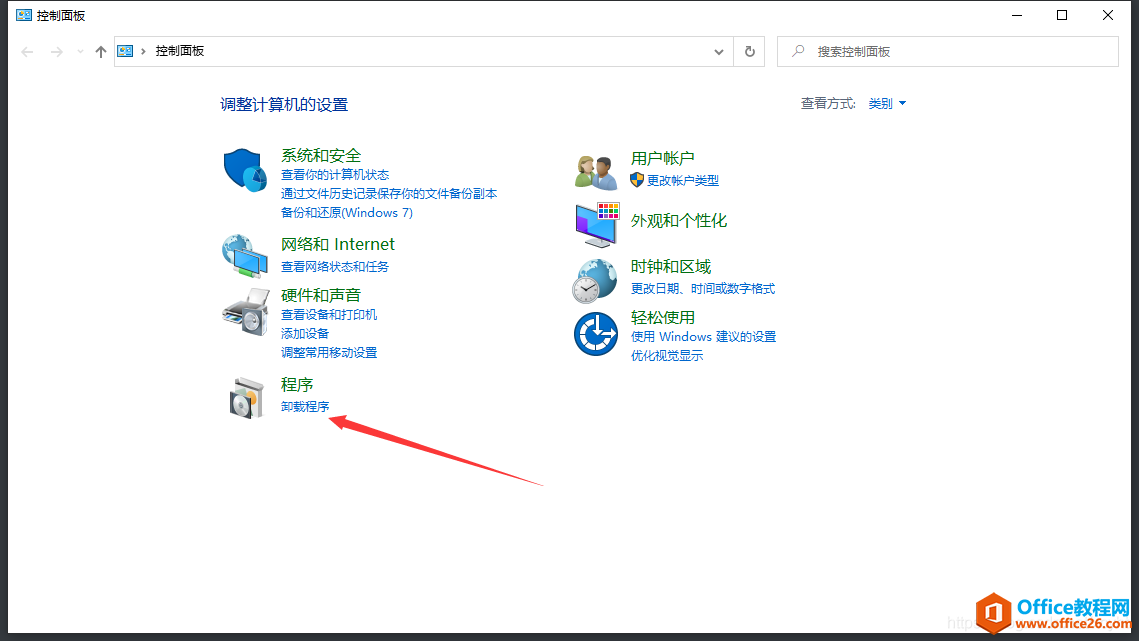
Task: Open 轻松使用 category
Action: [662, 318]
